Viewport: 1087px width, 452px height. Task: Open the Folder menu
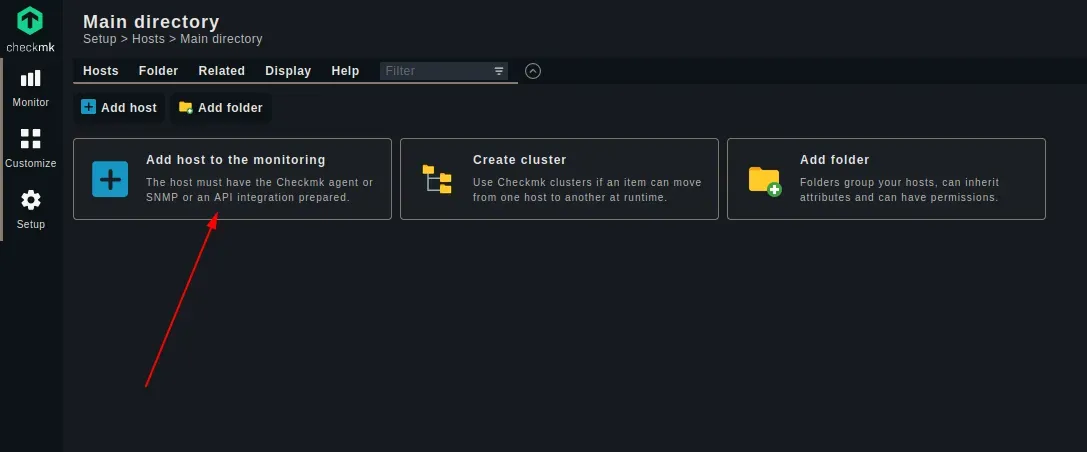coord(158,71)
